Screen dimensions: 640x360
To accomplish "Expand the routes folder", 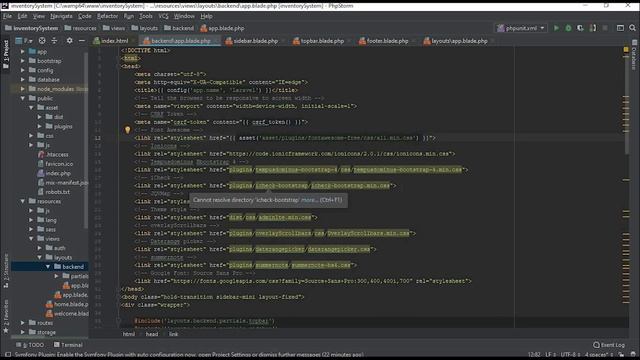I will click(x=23, y=323).
